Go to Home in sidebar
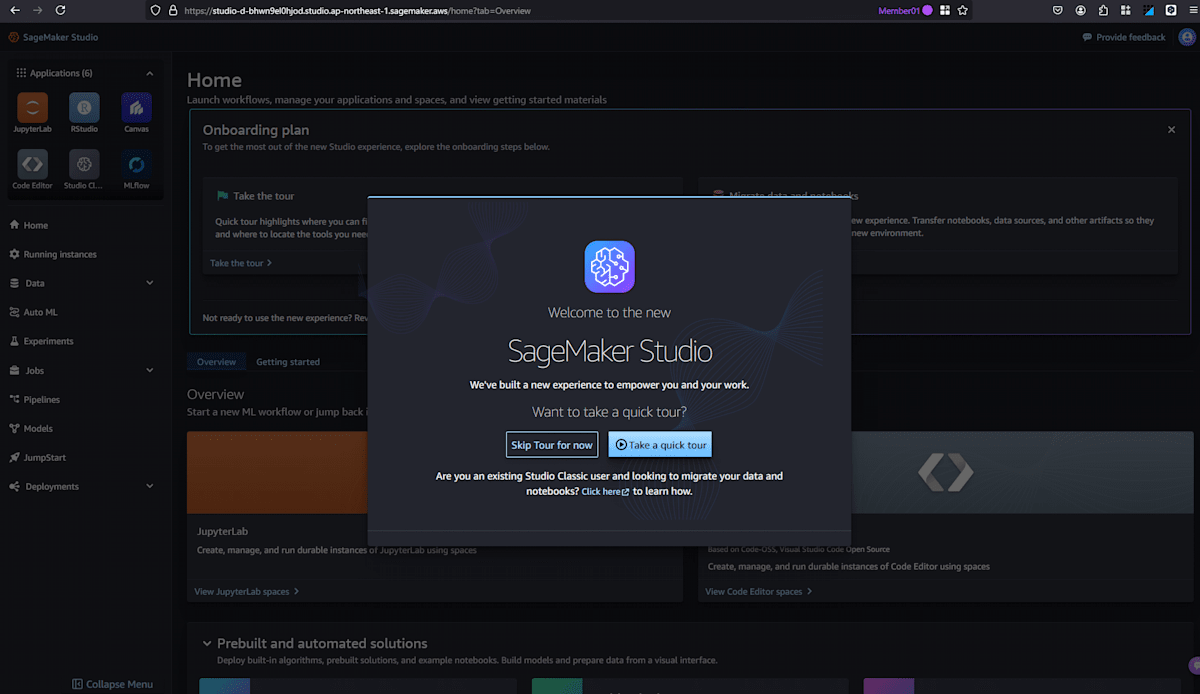Screen dimensions: 1200x694 [28, 225]
